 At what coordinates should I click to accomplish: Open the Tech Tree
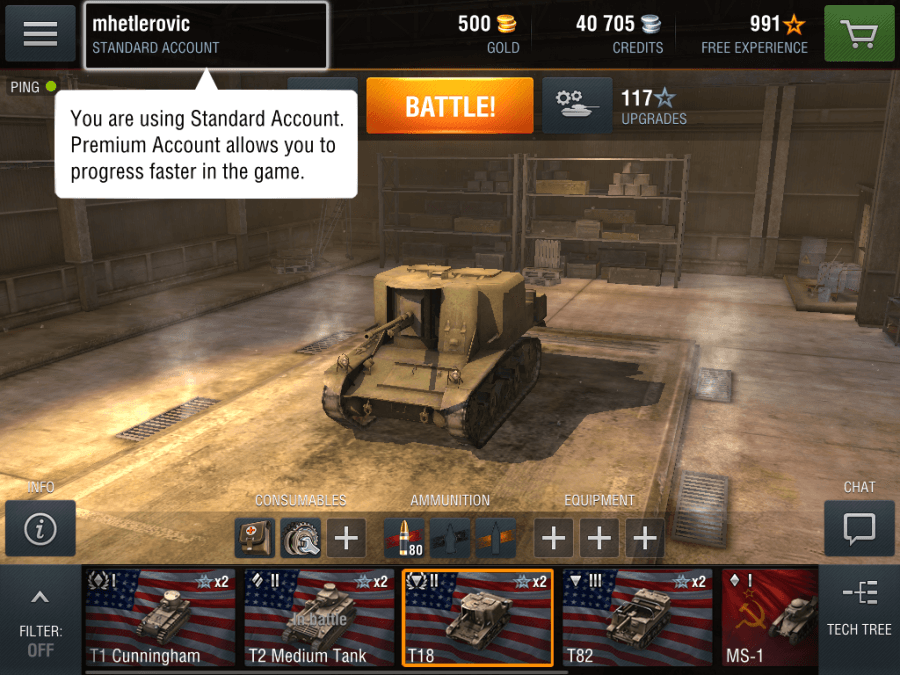859,610
